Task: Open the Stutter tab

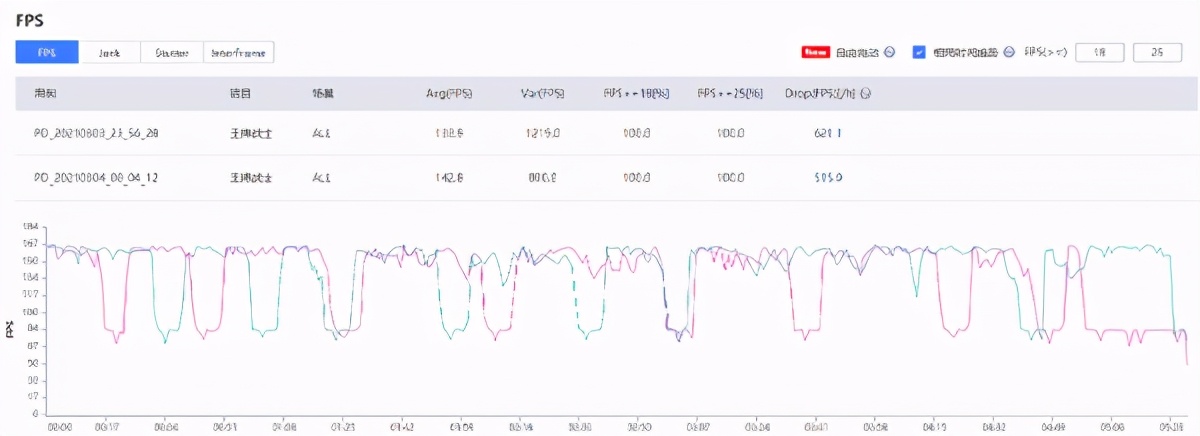Action: point(172,53)
